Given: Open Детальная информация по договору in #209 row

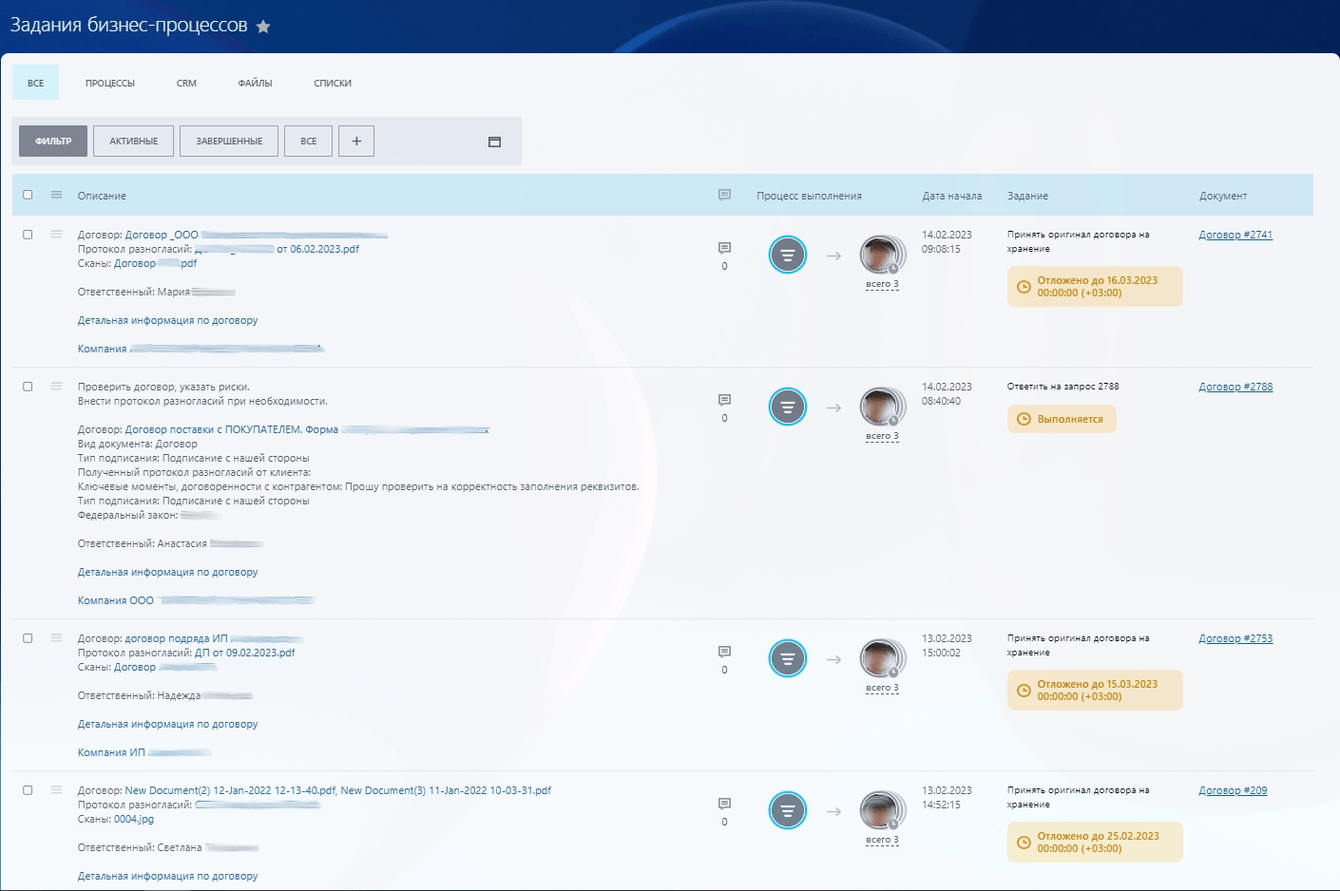Looking at the screenshot, I should [x=168, y=876].
